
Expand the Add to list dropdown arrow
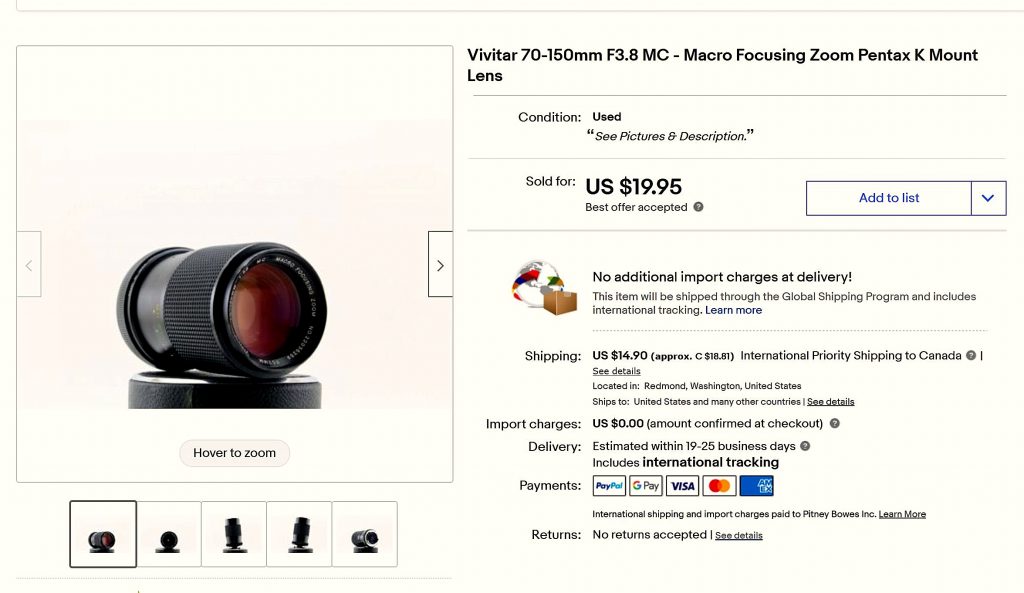[987, 198]
